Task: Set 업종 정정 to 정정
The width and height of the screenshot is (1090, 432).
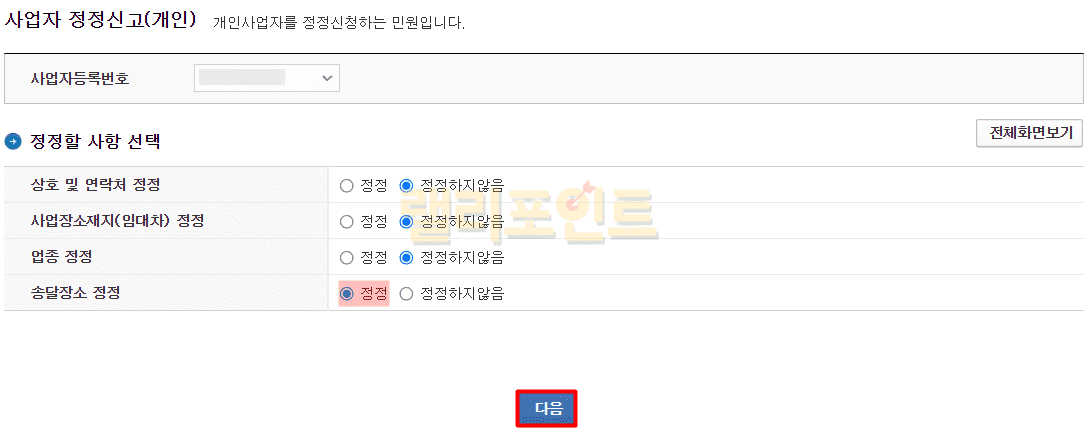Action: [x=347, y=257]
